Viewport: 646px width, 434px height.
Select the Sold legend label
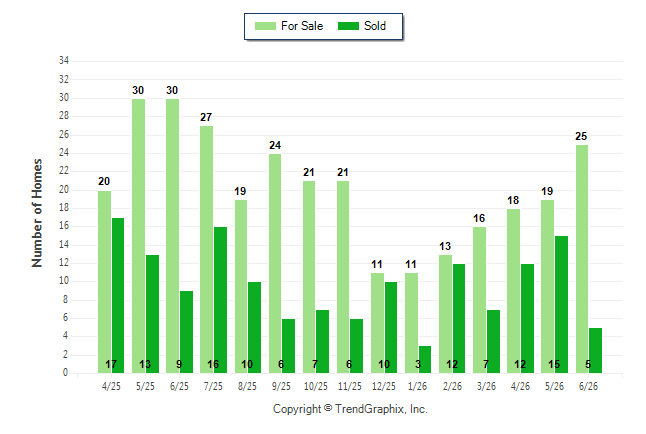point(375,26)
